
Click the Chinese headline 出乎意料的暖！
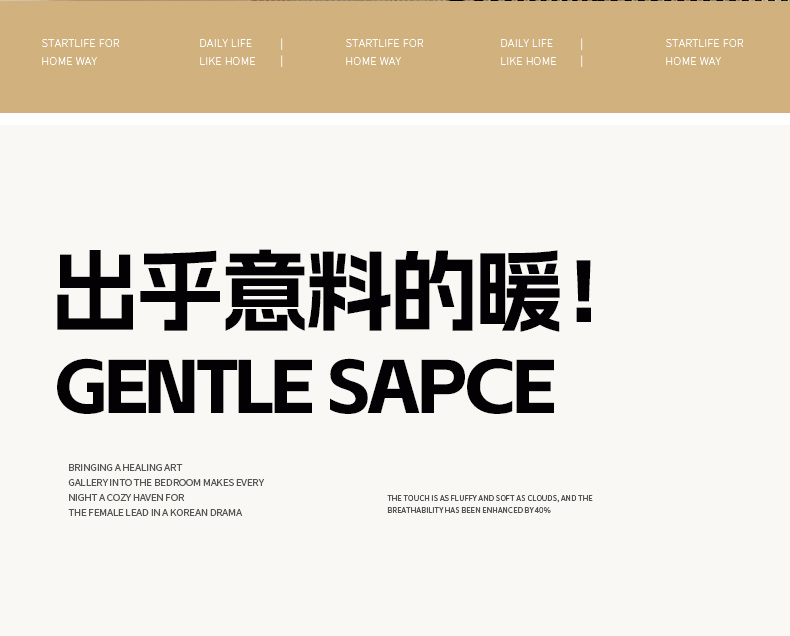click(x=325, y=291)
